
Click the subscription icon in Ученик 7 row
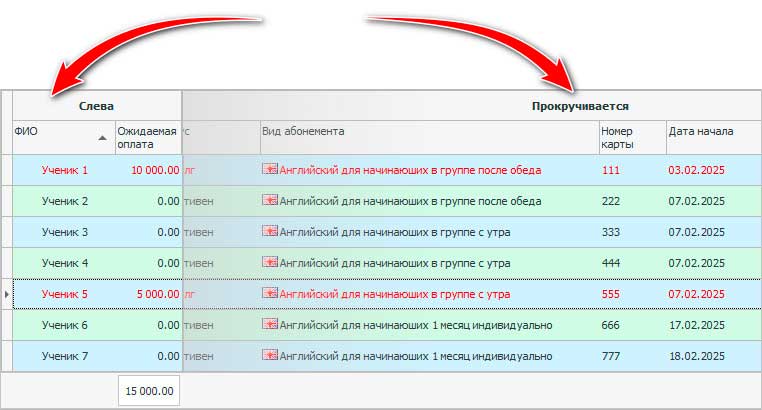tap(269, 356)
